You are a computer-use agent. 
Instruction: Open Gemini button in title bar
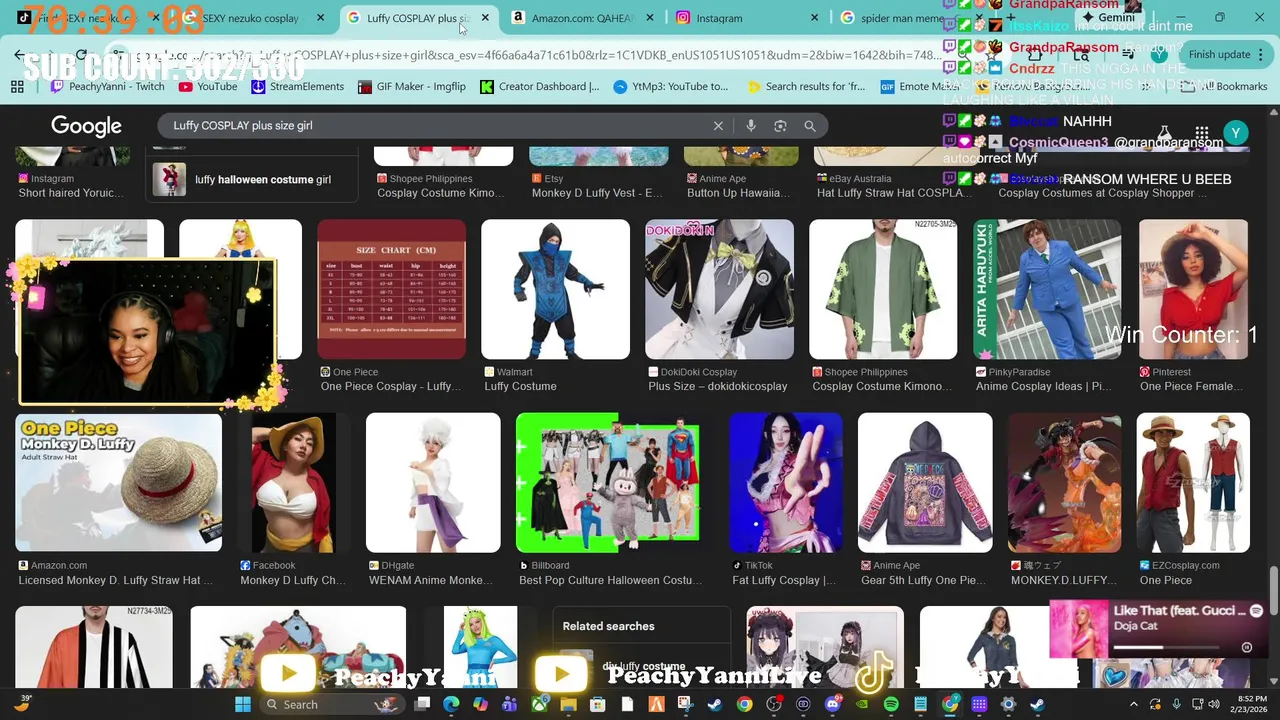click(x=1110, y=18)
